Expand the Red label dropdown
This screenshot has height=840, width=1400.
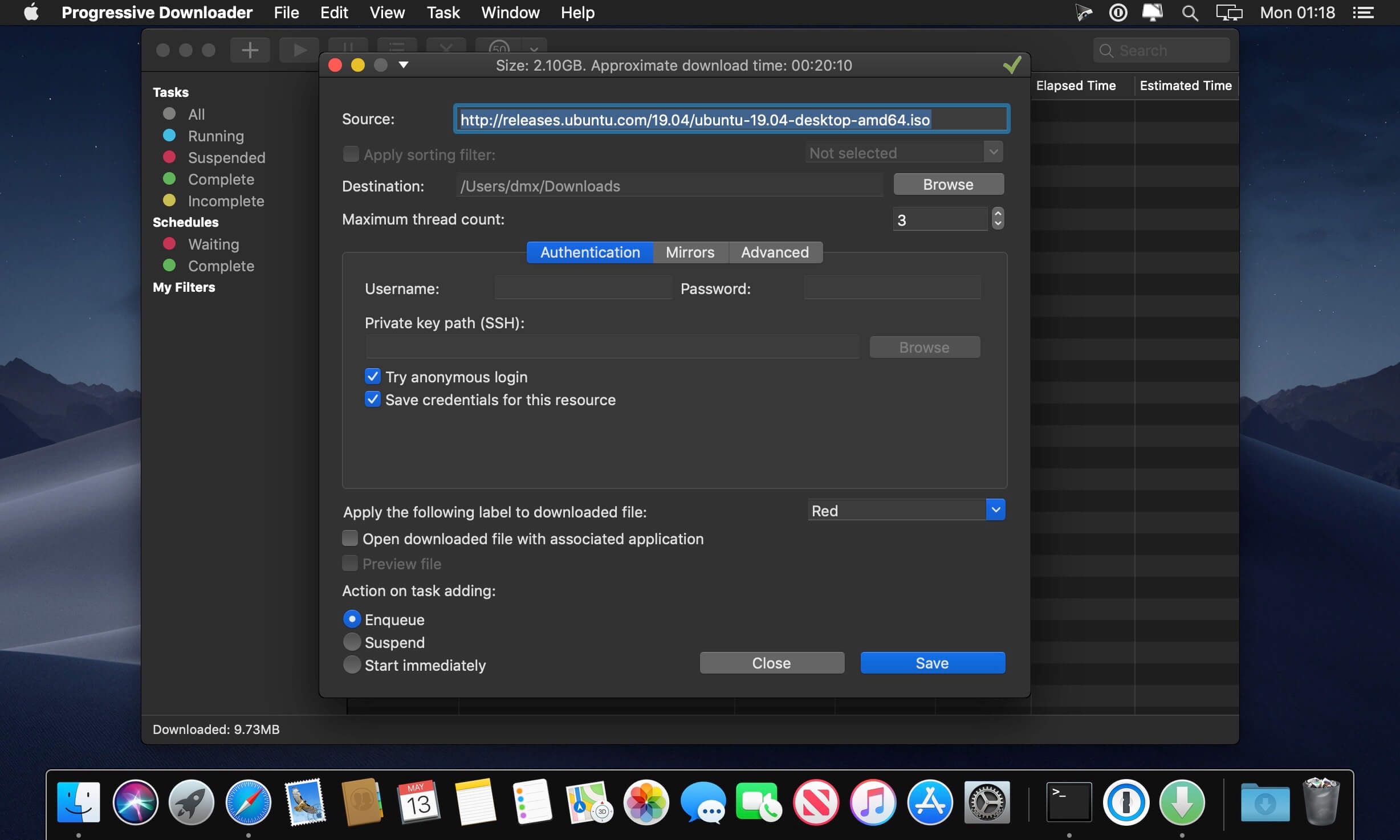coord(995,510)
